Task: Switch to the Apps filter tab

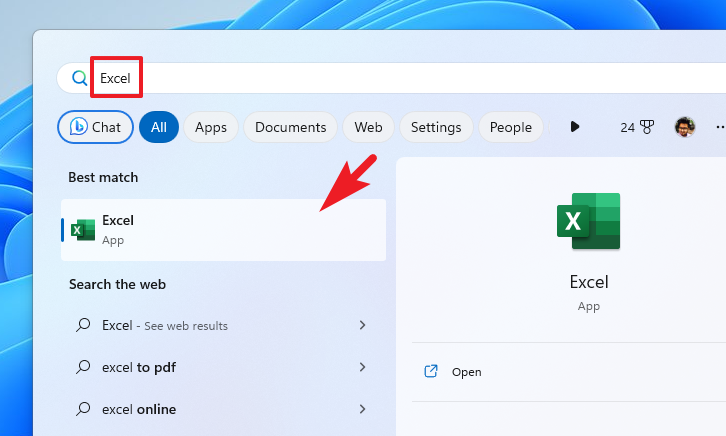Action: (211, 127)
